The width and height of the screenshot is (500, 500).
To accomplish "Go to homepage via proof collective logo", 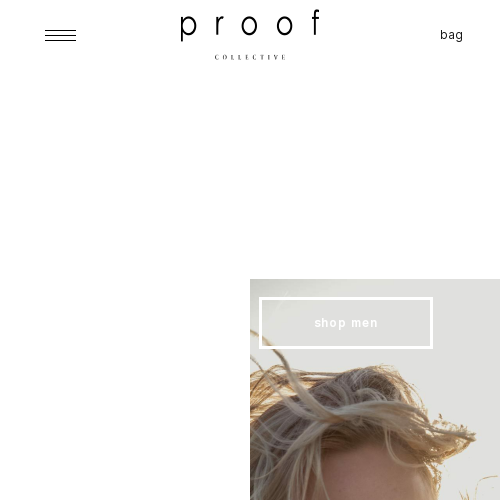I will click(250, 35).
